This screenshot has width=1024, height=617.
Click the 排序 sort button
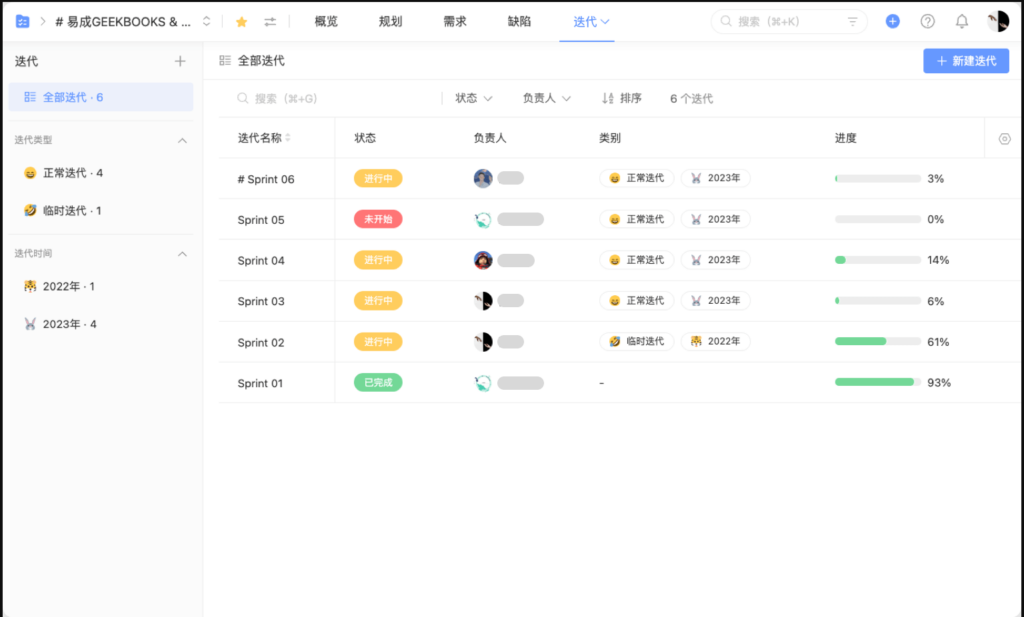click(622, 98)
